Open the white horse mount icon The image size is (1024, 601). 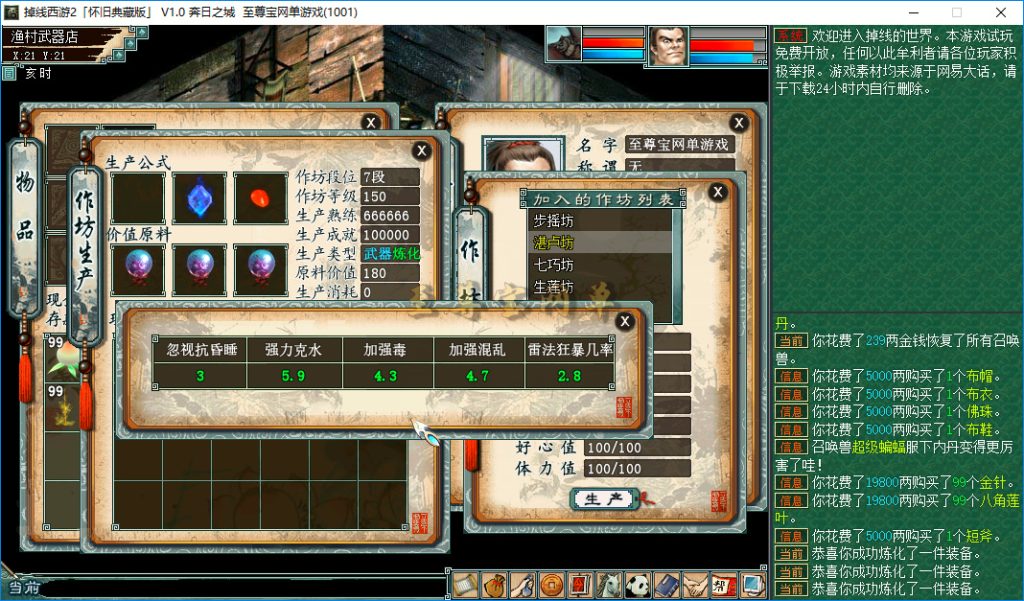coord(609,584)
